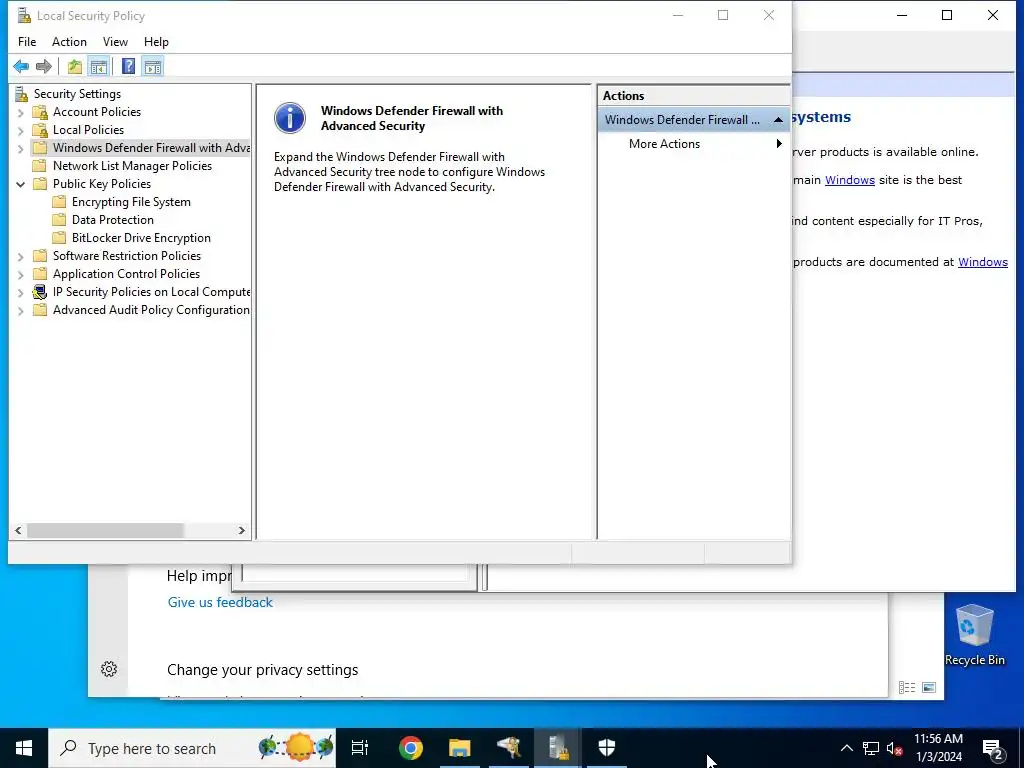Image resolution: width=1024 pixels, height=768 pixels.
Task: Click the admin tools key icon on taskbar
Action: [x=509, y=748]
